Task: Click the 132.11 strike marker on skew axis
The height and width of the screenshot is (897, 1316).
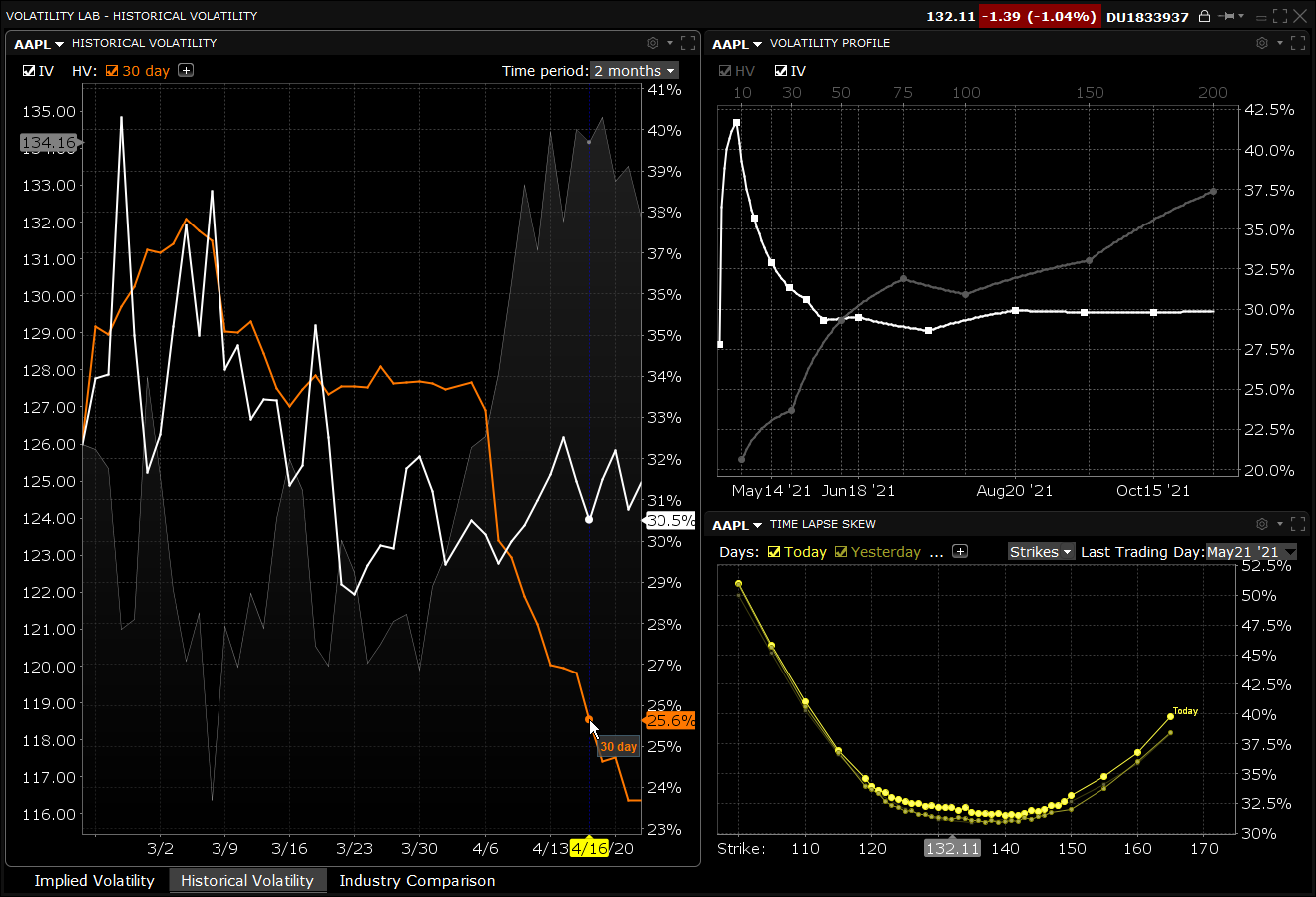Action: tap(953, 849)
